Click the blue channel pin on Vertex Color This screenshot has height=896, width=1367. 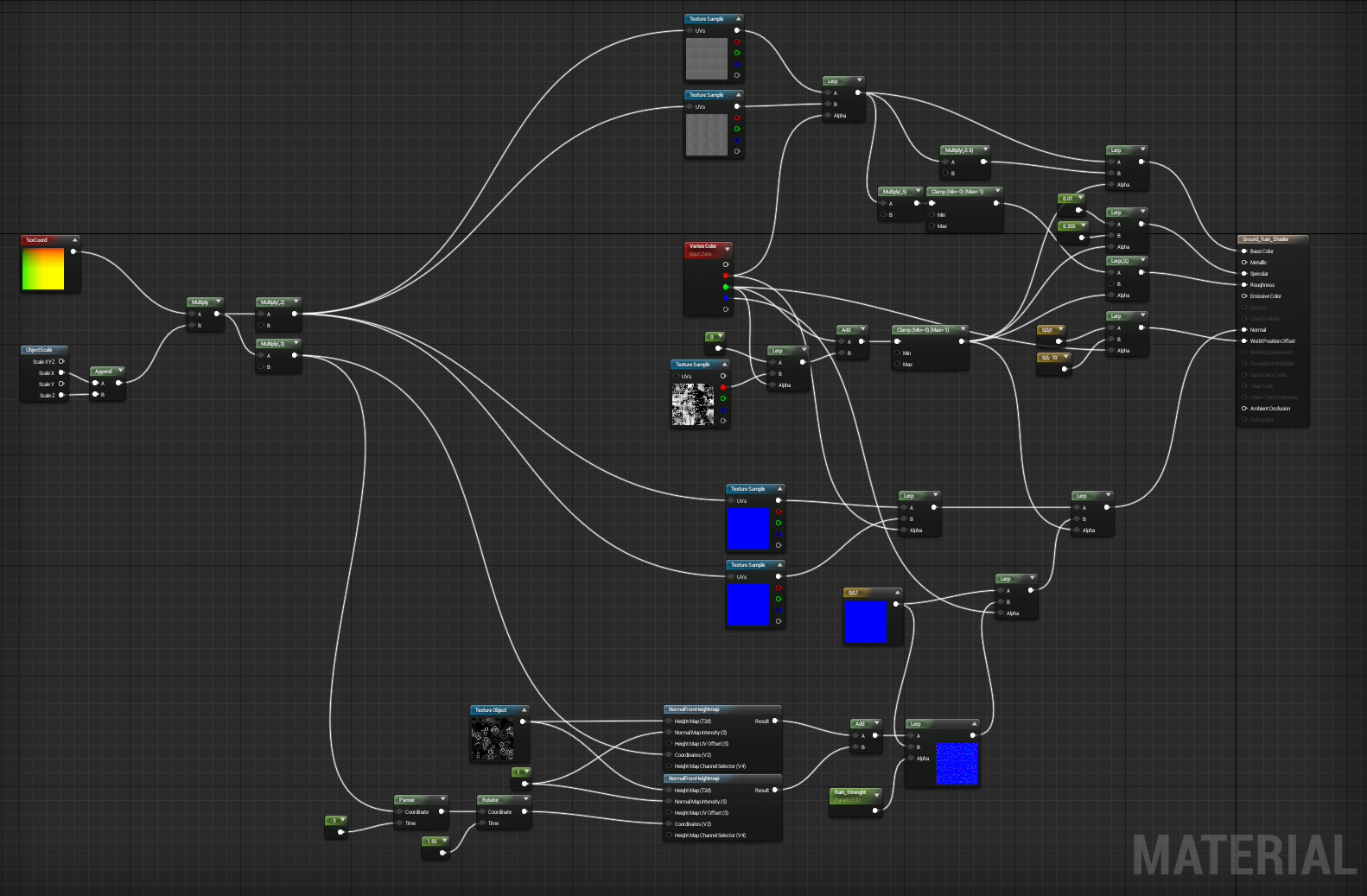726,298
